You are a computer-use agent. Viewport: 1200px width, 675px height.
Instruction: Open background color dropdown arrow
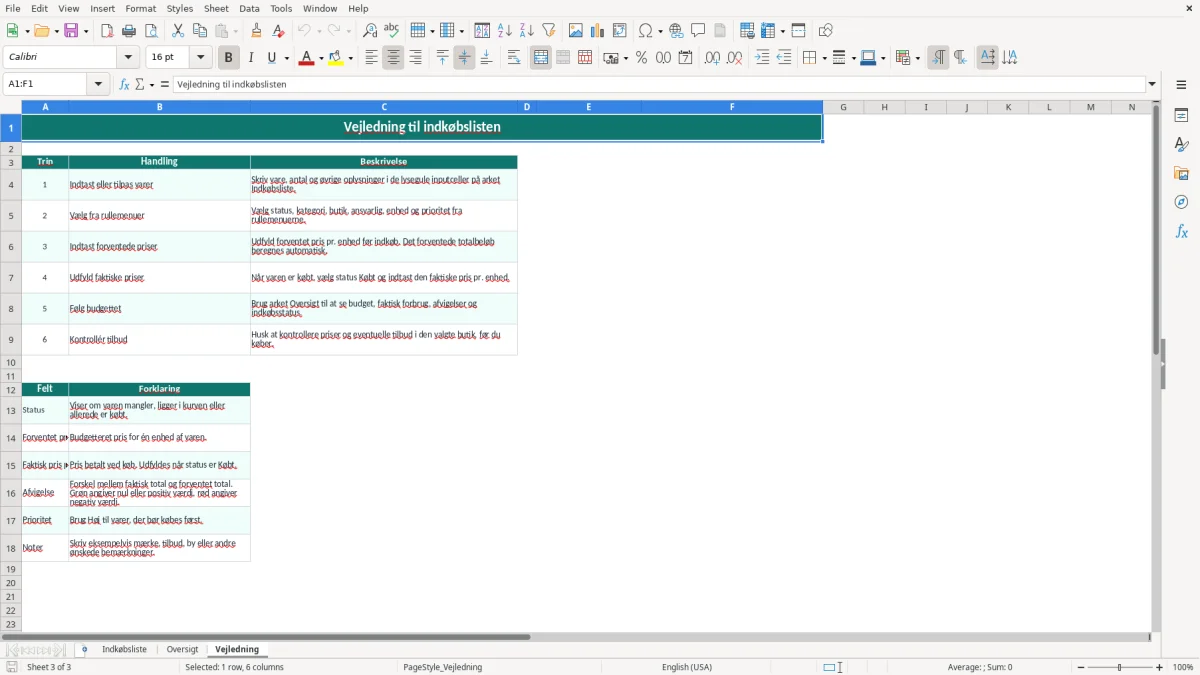(350, 58)
